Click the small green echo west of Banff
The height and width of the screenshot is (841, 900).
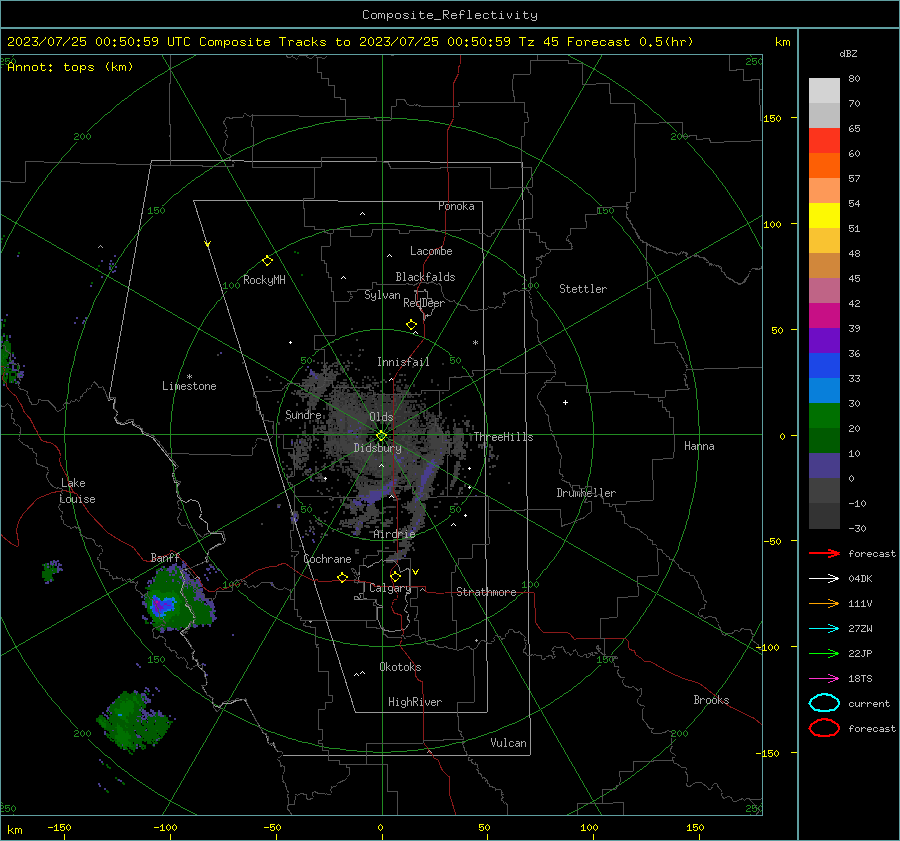(x=51, y=572)
